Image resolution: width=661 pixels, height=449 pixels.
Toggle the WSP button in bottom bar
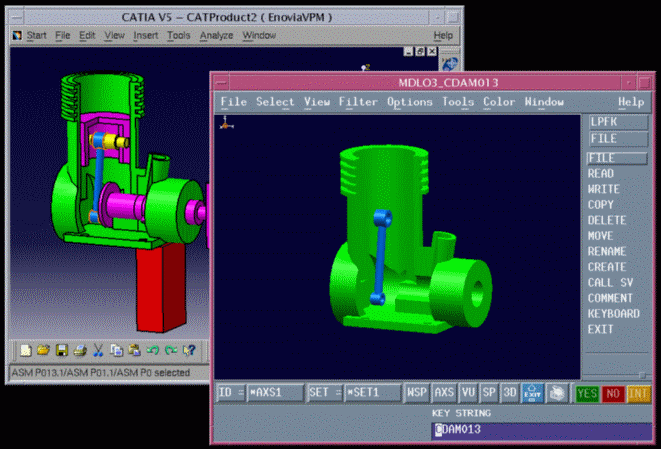(416, 393)
